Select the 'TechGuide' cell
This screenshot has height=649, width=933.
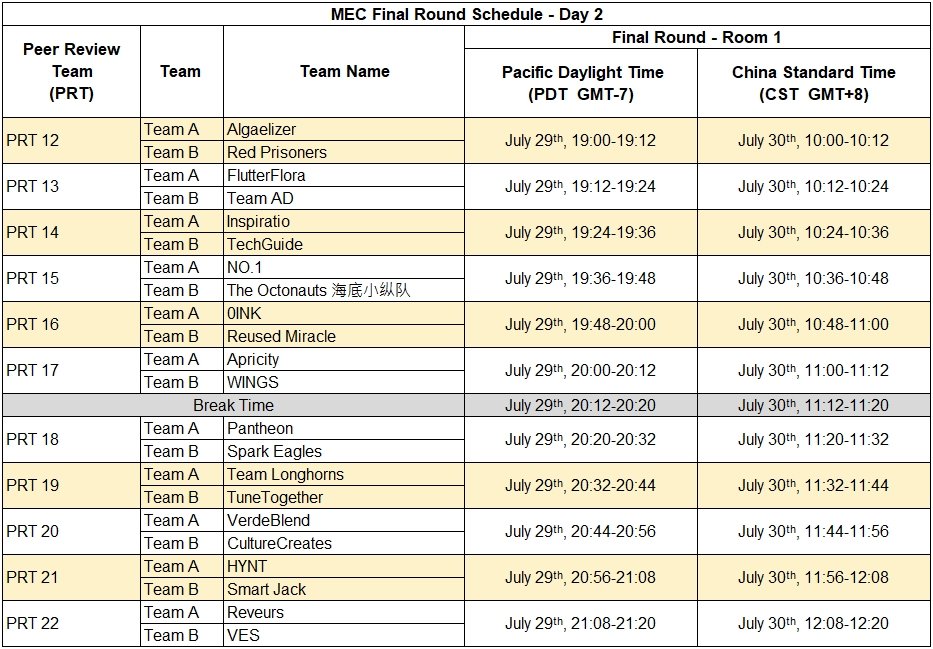(265, 244)
